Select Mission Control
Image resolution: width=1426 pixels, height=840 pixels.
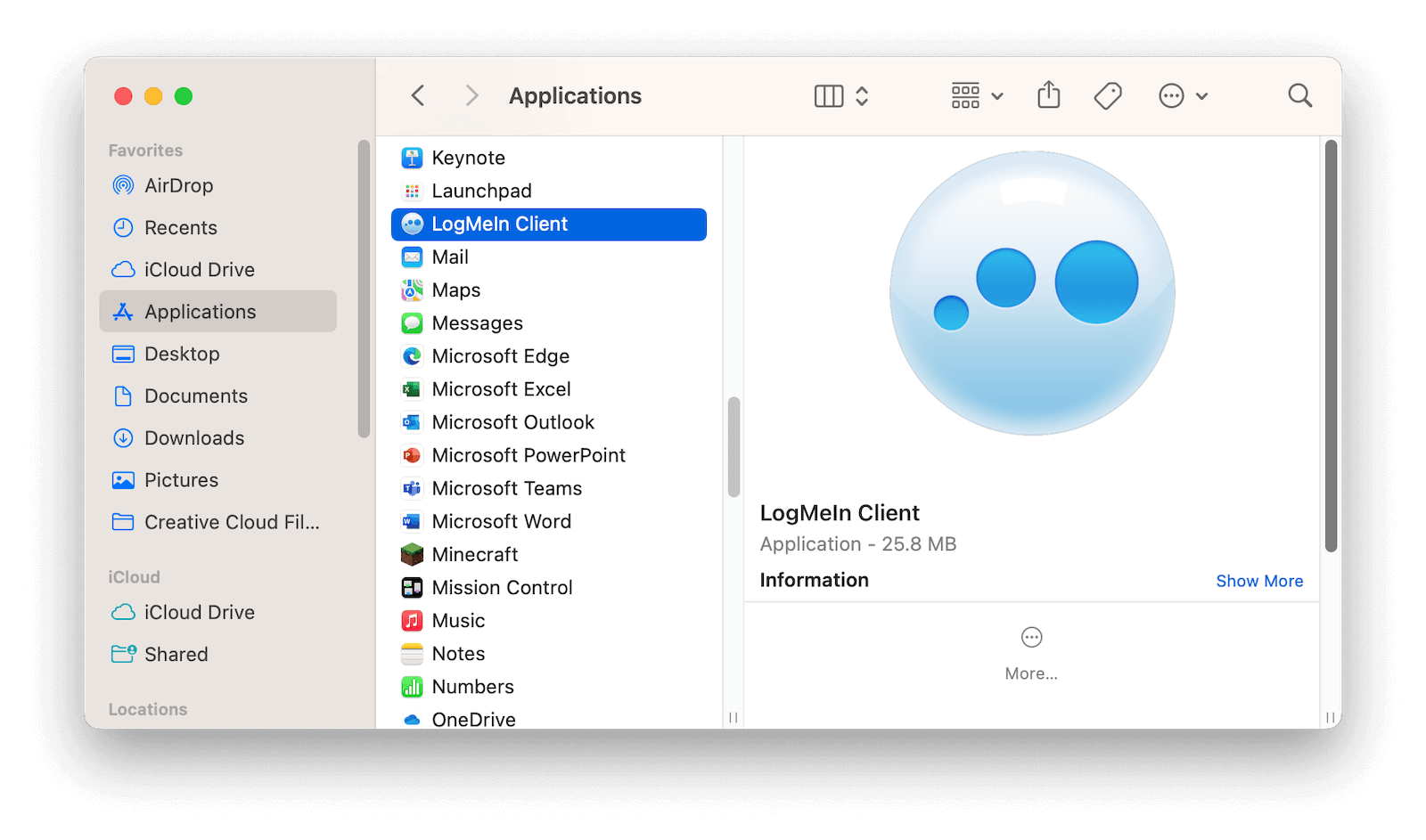tap(549, 587)
